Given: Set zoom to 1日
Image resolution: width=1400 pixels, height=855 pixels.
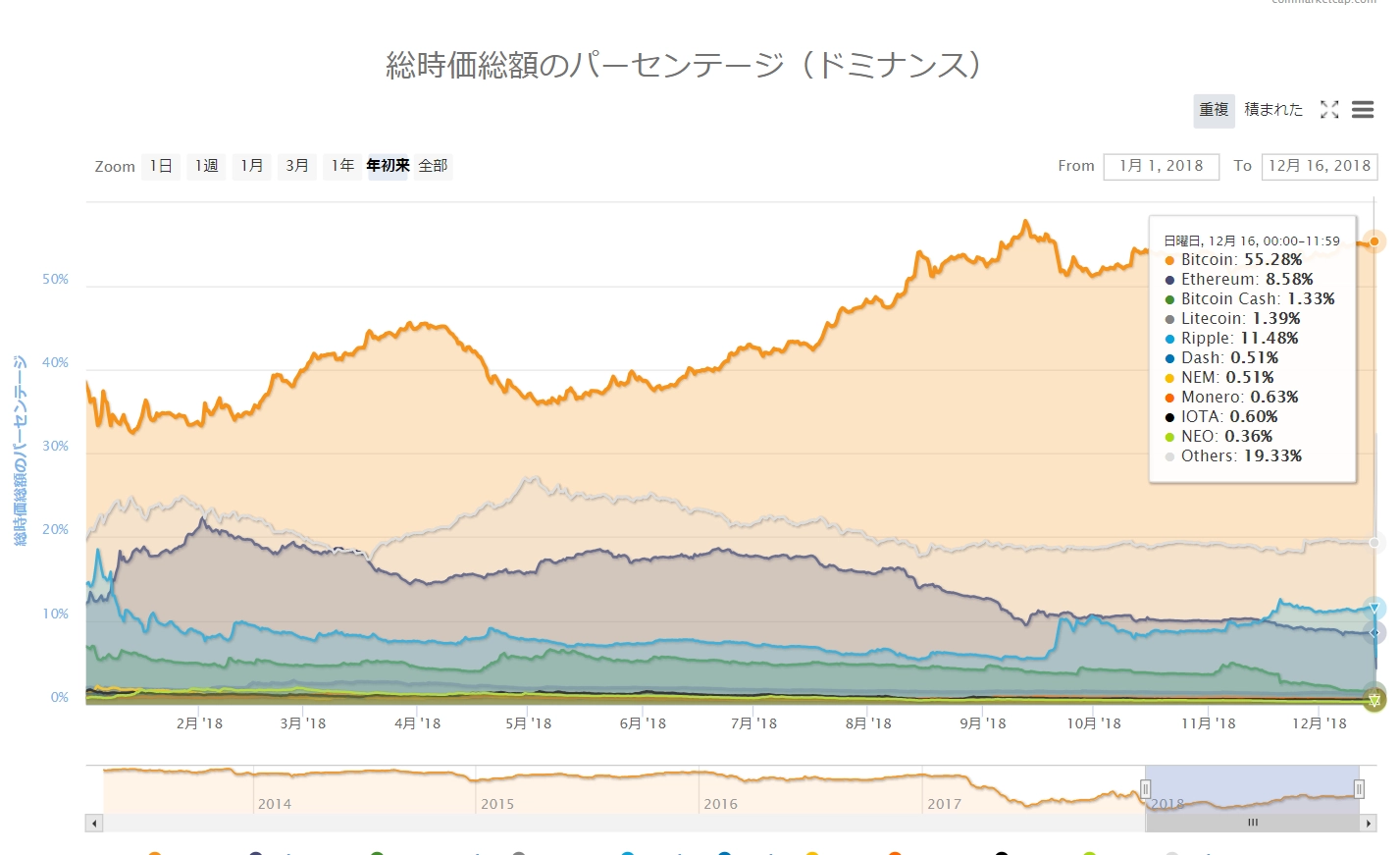Looking at the screenshot, I should pyautogui.click(x=161, y=166).
